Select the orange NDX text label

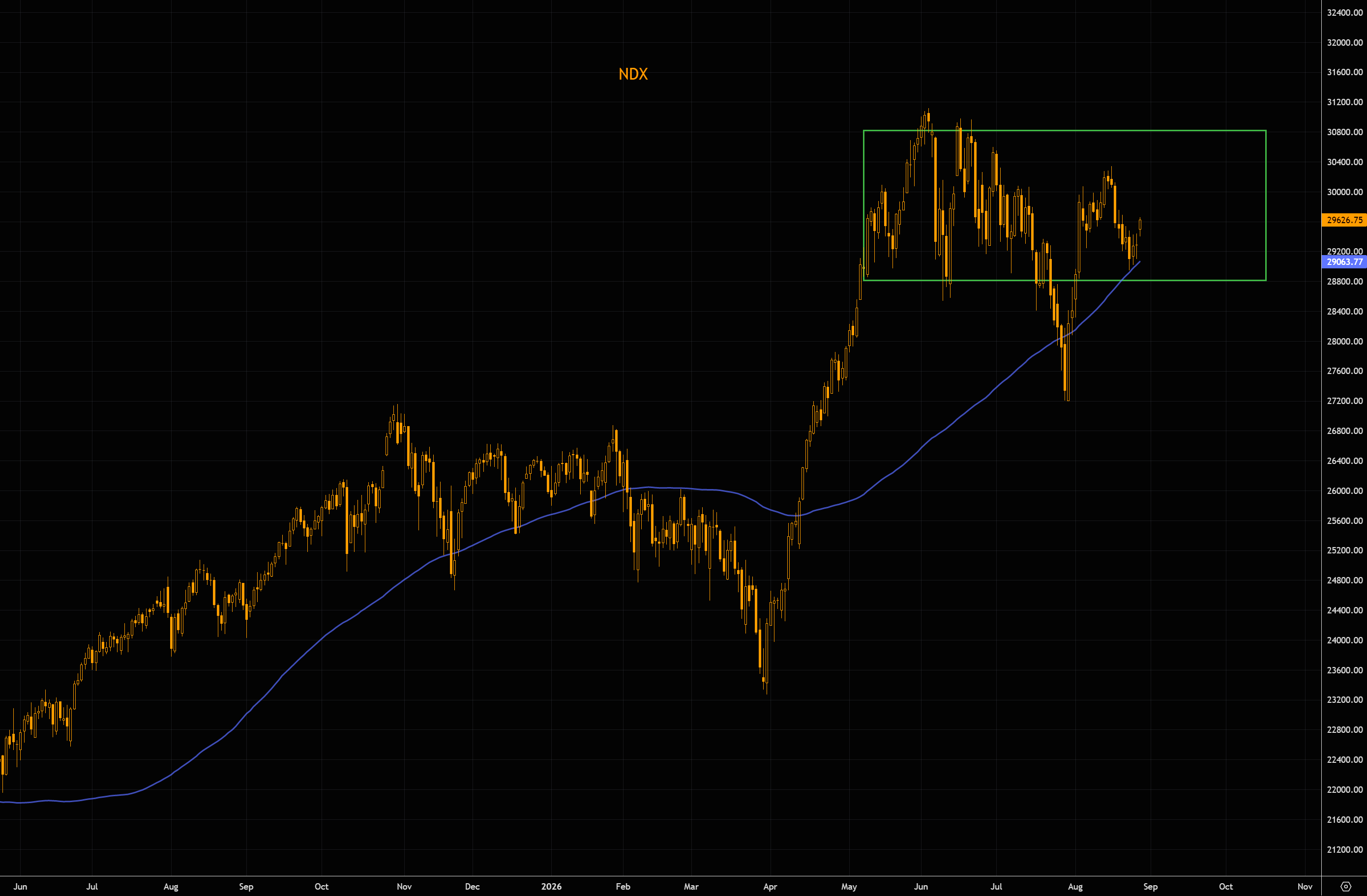(633, 74)
